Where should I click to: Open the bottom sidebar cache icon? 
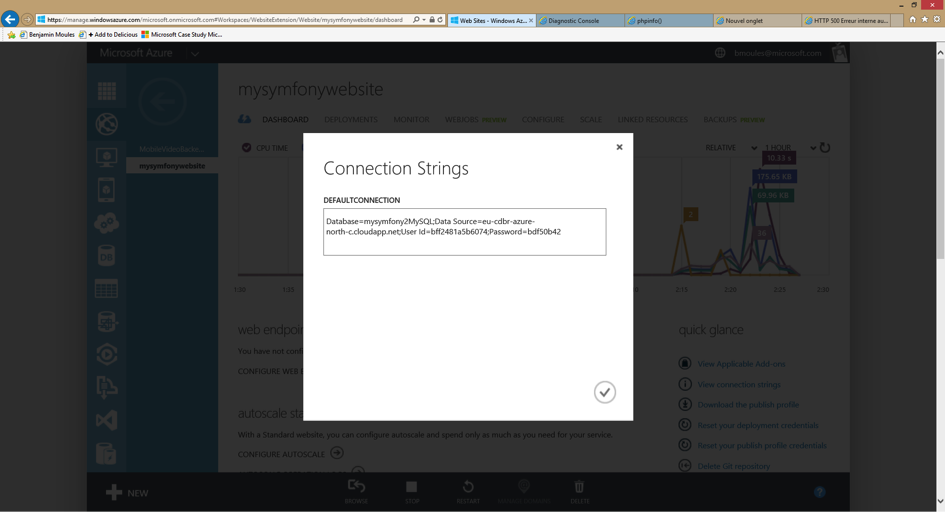coord(107,453)
